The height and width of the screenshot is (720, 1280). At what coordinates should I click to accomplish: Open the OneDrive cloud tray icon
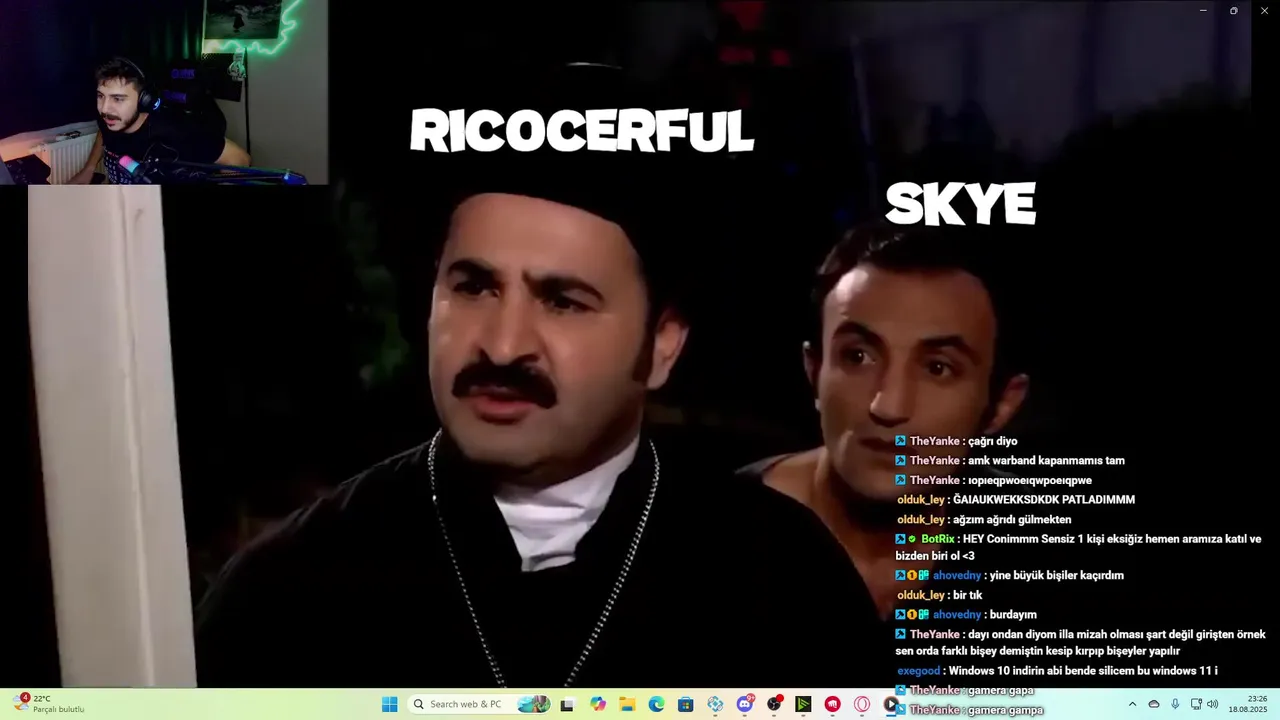coord(1154,704)
